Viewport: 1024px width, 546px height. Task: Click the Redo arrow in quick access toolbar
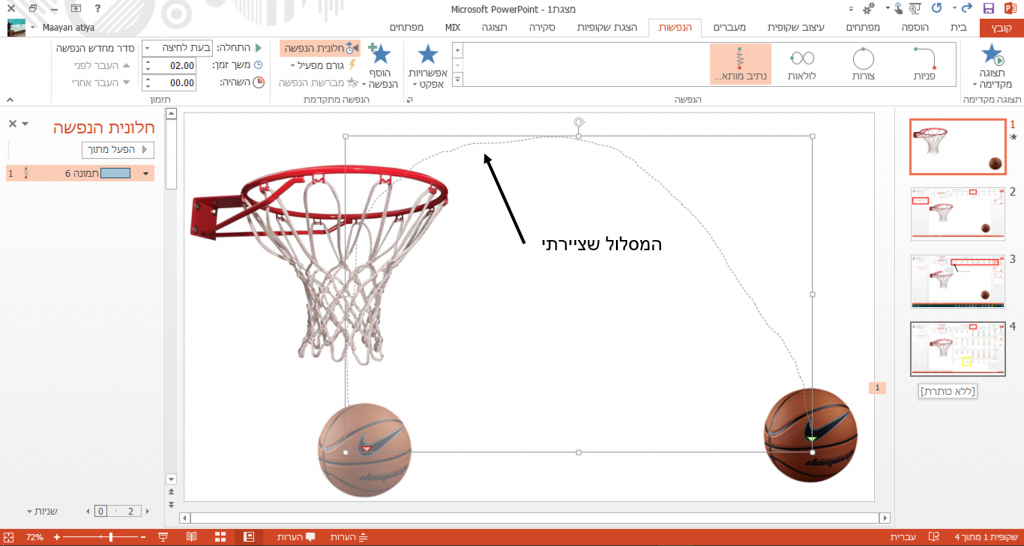967,8
